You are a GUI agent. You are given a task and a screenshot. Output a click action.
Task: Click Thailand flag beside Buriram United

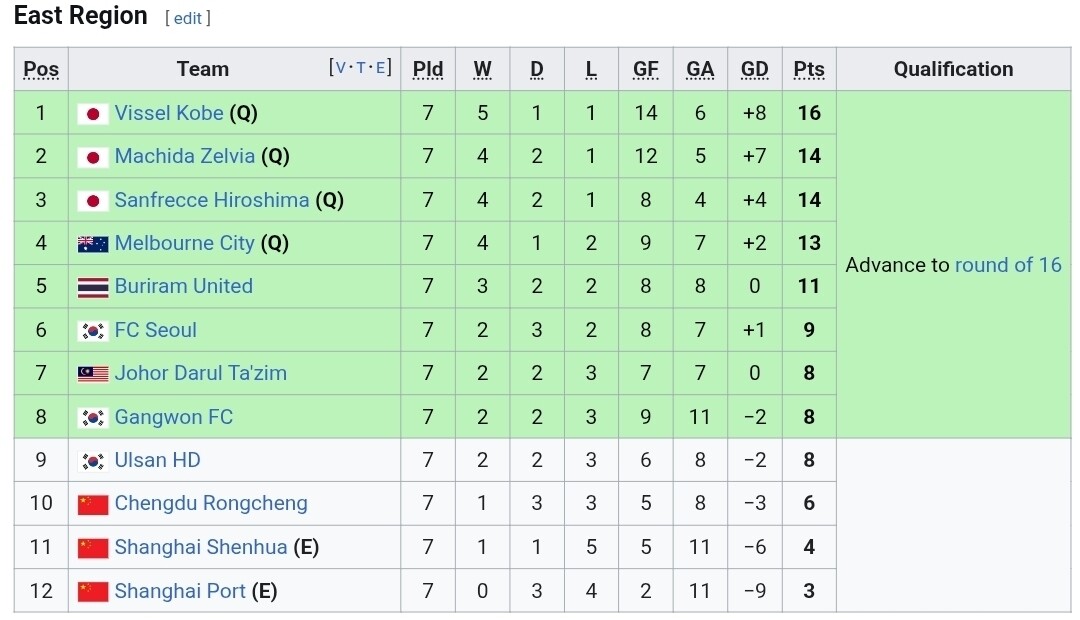[93, 287]
